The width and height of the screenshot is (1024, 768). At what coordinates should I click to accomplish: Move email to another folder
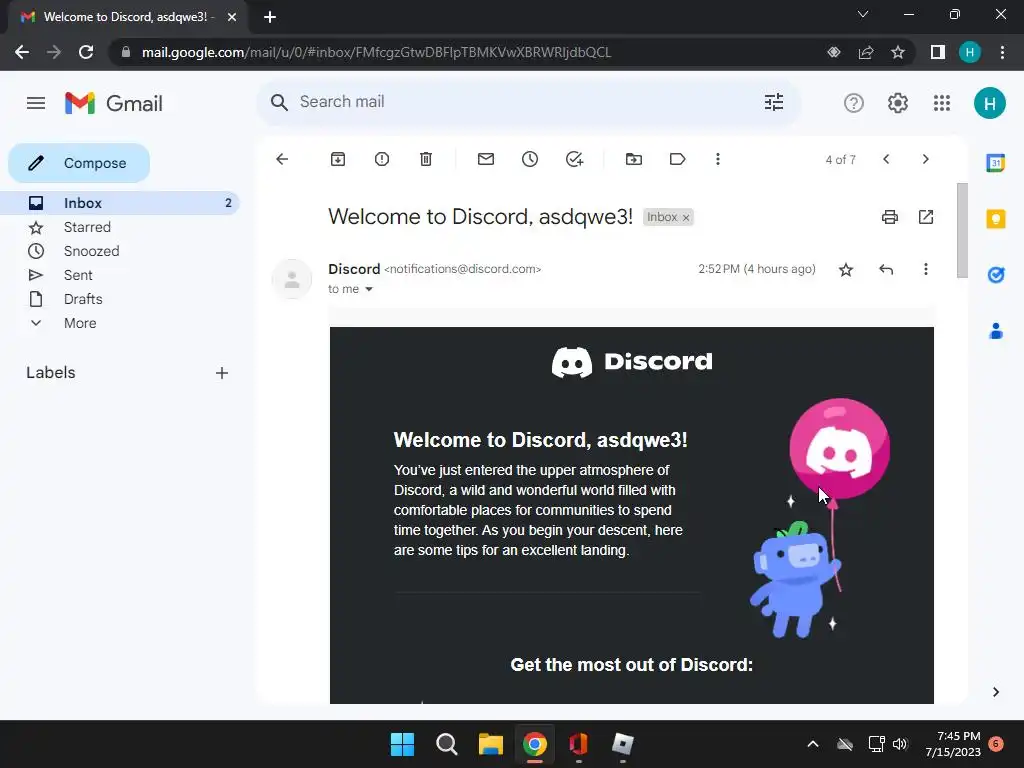633,159
